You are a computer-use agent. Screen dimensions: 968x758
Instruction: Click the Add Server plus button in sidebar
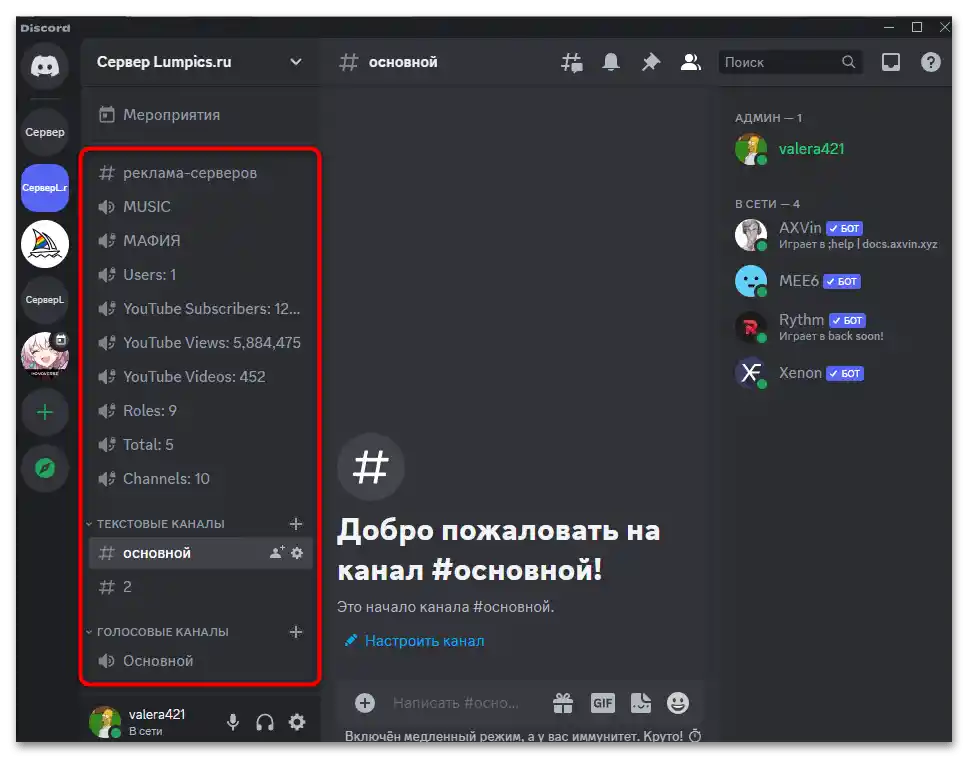[44, 412]
